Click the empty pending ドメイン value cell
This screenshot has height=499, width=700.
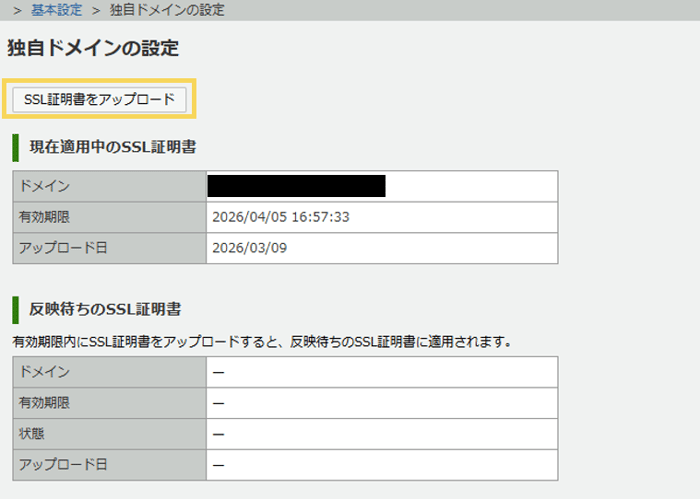click(381, 372)
